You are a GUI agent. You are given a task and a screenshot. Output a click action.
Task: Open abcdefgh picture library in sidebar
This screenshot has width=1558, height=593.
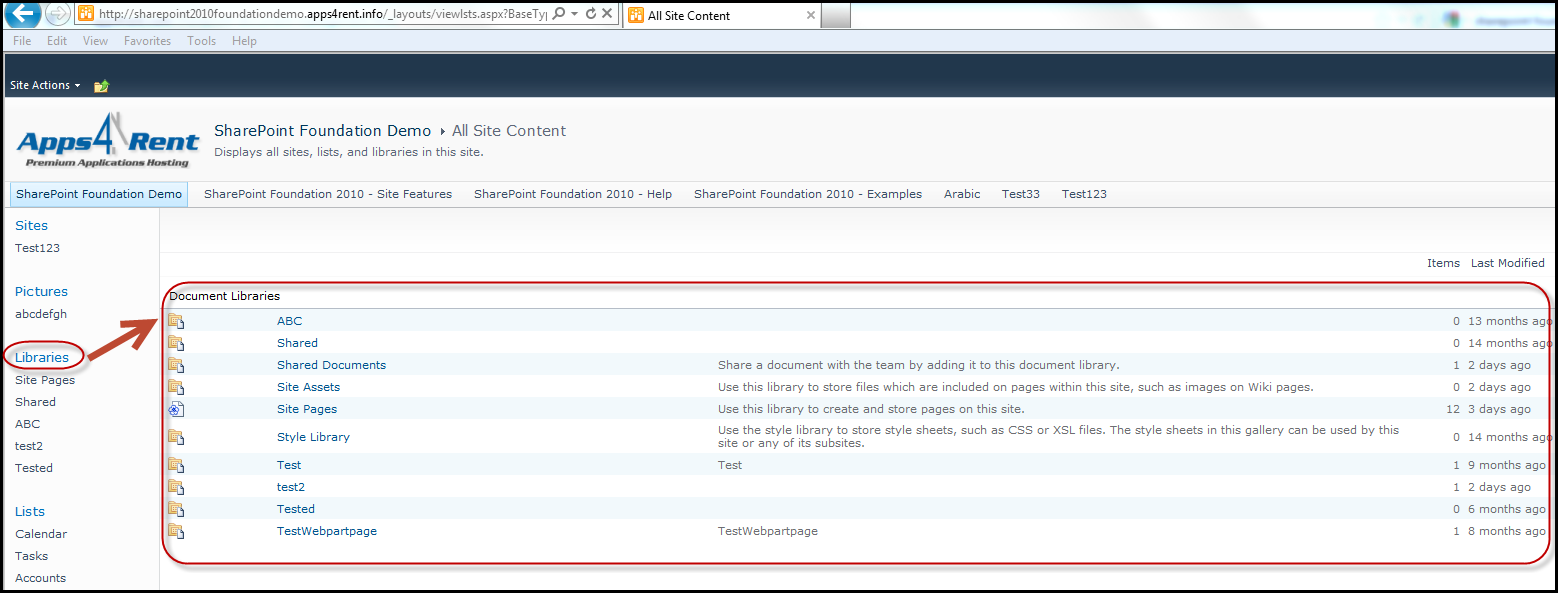click(x=41, y=314)
